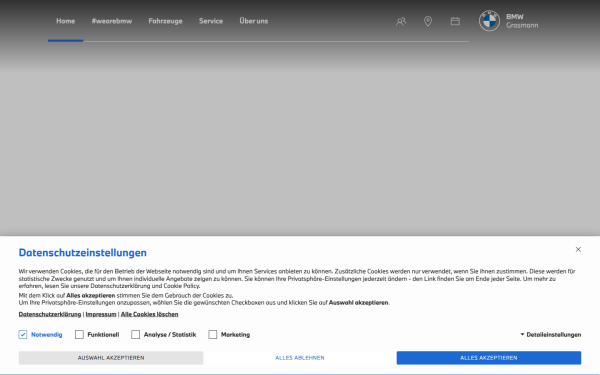Screen dimensions: 600x375
Task: Enable the Analyse / Statistik checkbox
Action: [135, 334]
